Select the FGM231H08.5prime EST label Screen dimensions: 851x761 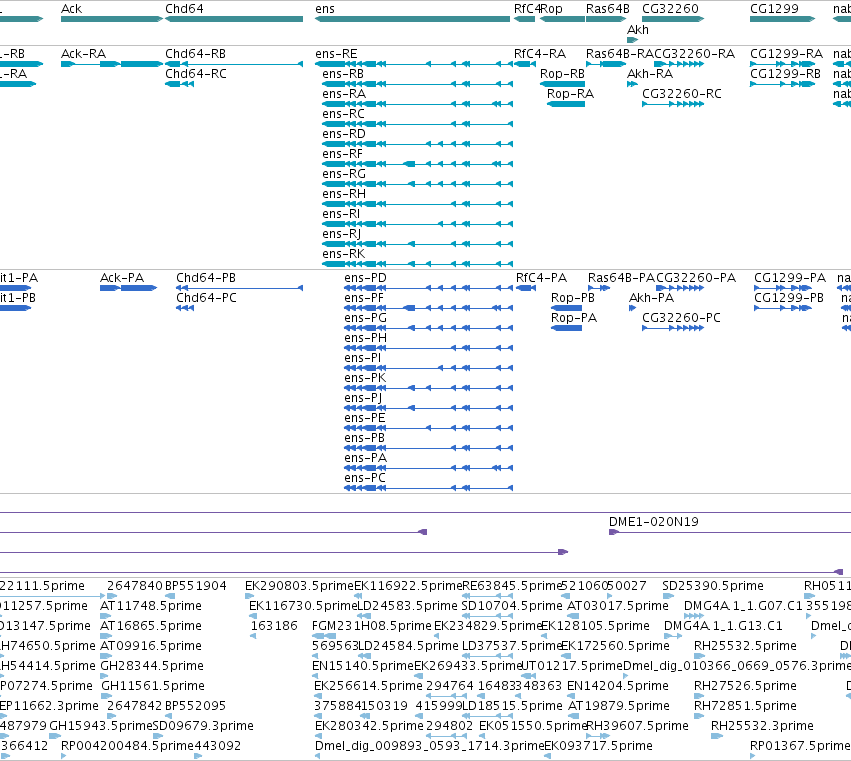372,626
